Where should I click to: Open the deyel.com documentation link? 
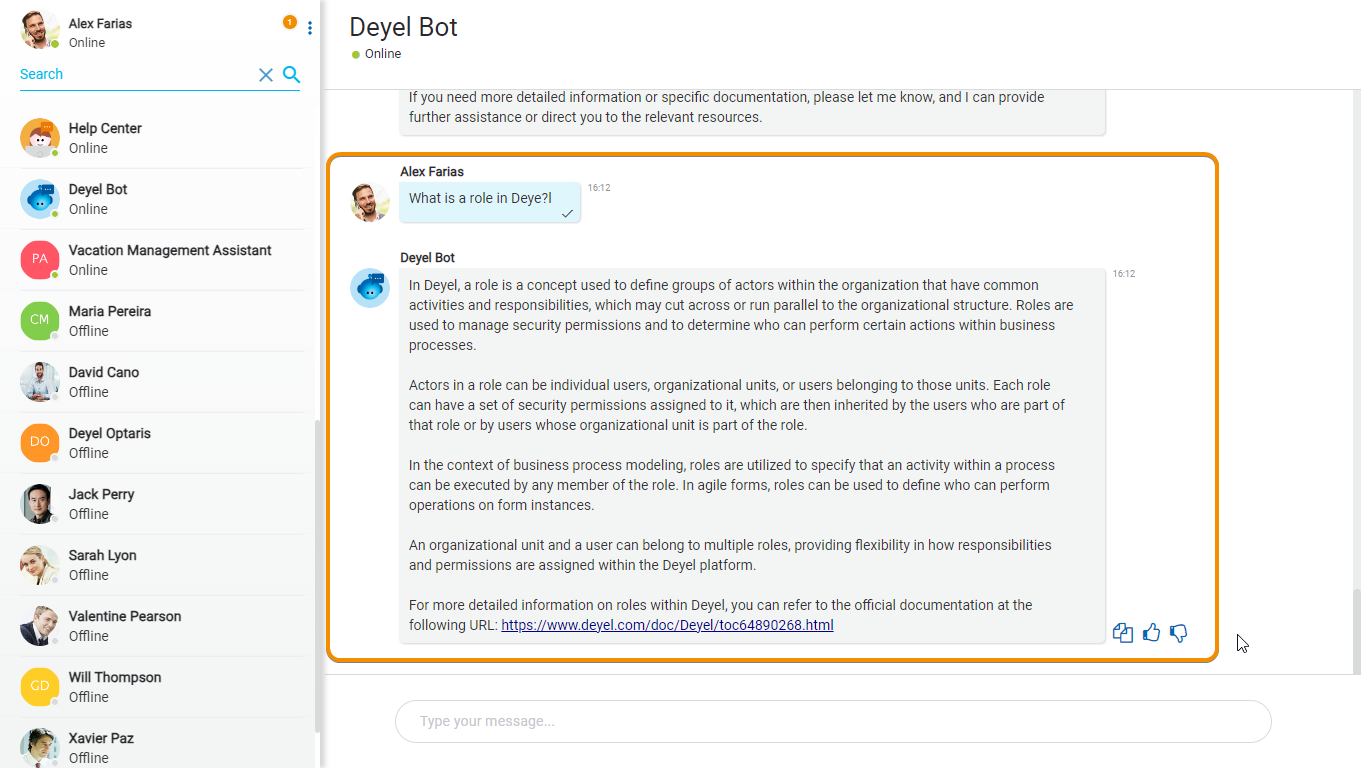click(667, 625)
